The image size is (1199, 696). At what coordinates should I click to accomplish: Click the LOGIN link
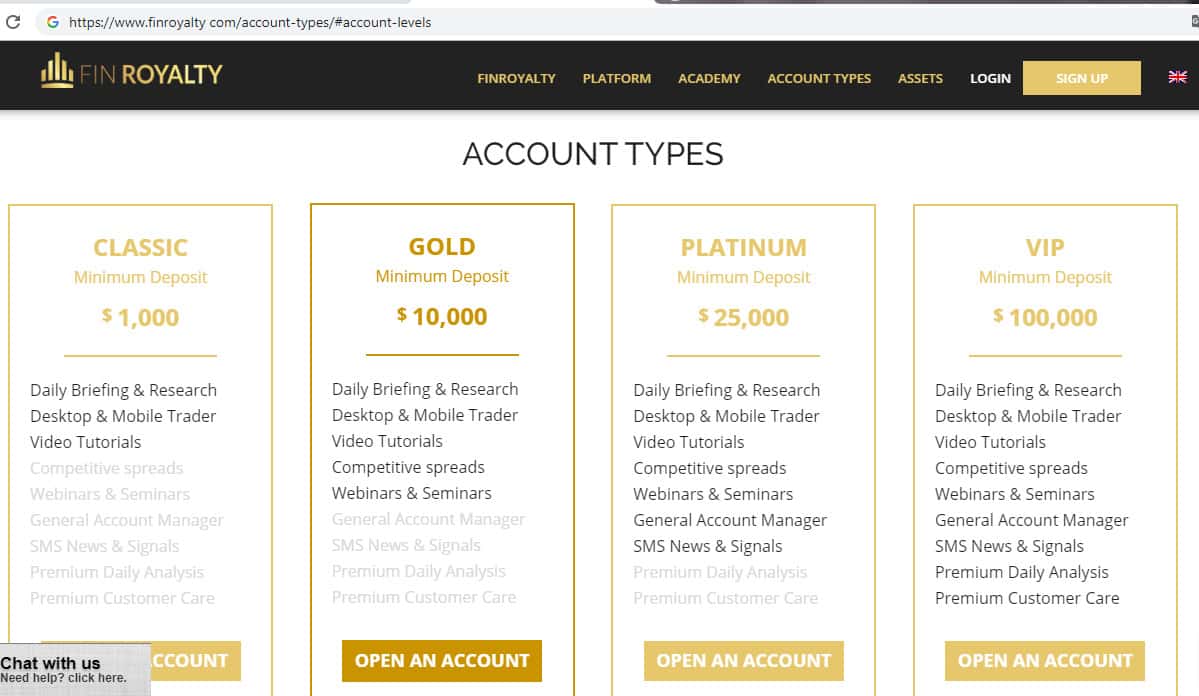point(990,78)
